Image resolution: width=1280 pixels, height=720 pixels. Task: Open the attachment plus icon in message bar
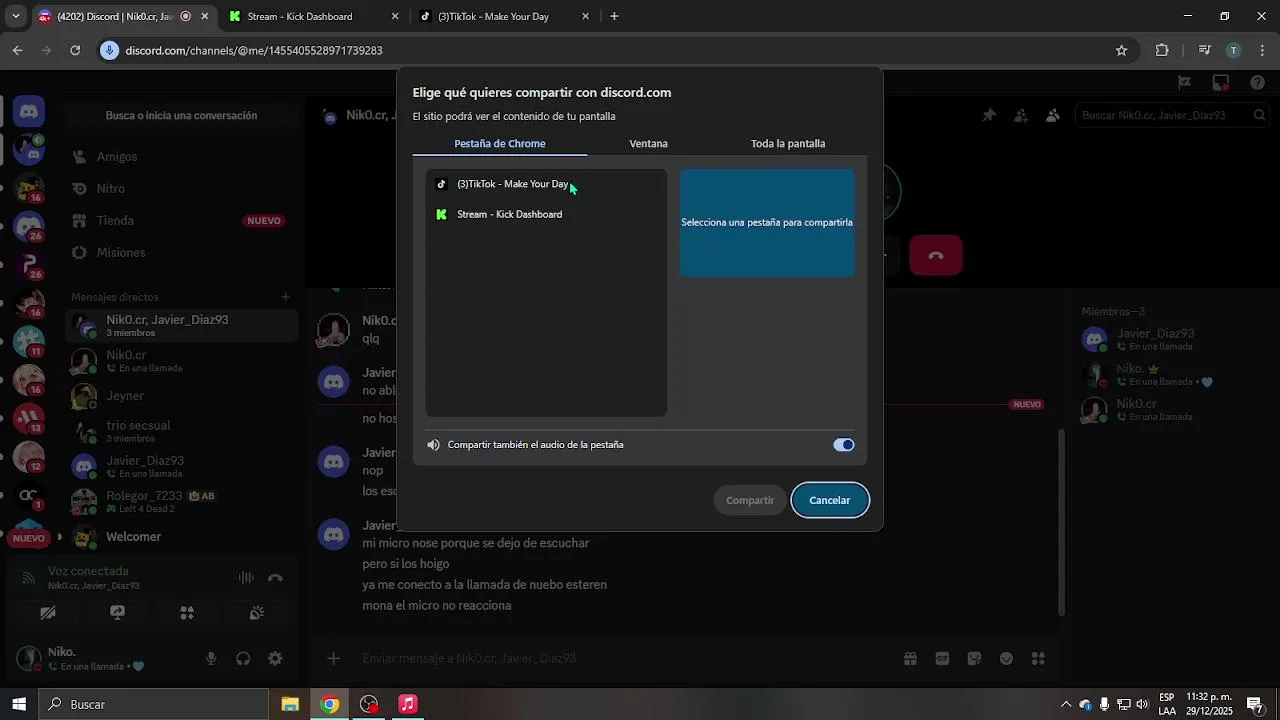pos(334,659)
